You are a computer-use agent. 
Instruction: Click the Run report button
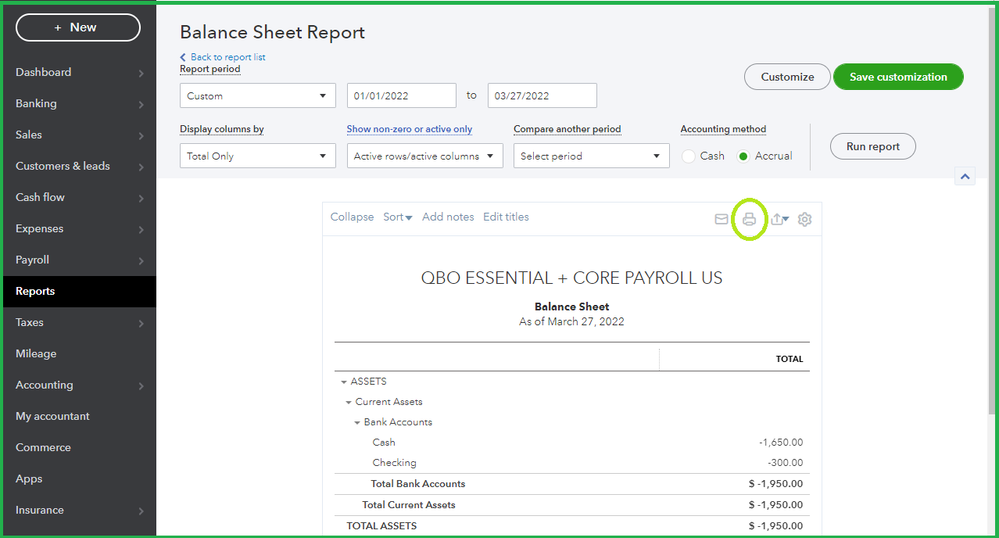[x=872, y=147]
